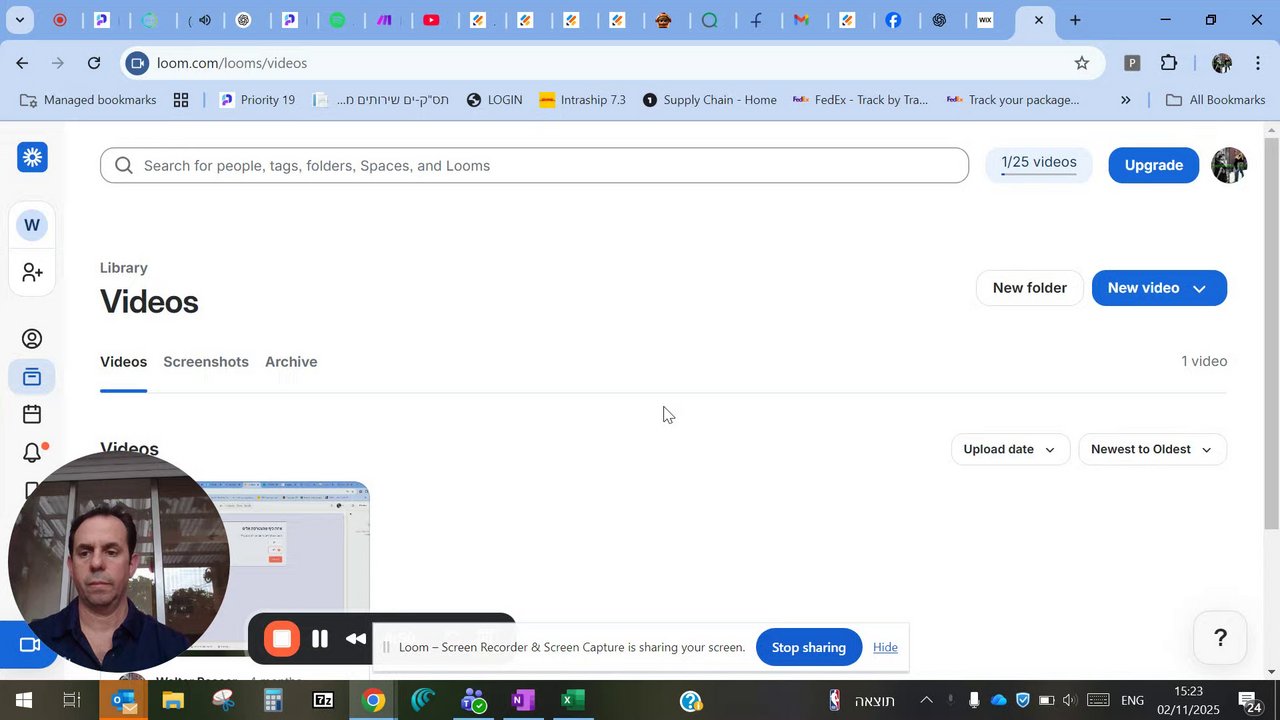Open the LOGIN bookmark

494,100
